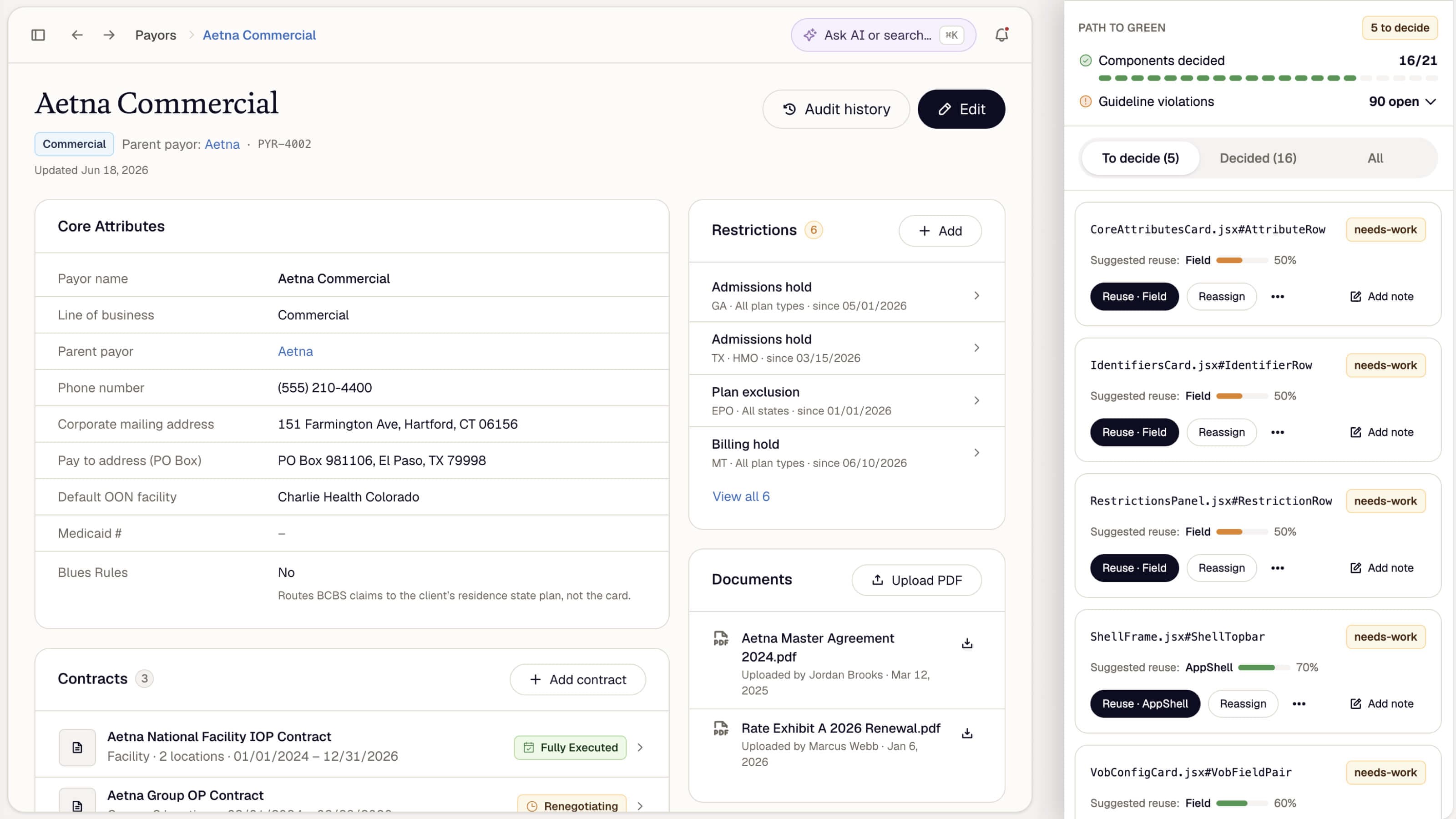Expand Plan exclusion EPO restriction

click(x=976, y=401)
